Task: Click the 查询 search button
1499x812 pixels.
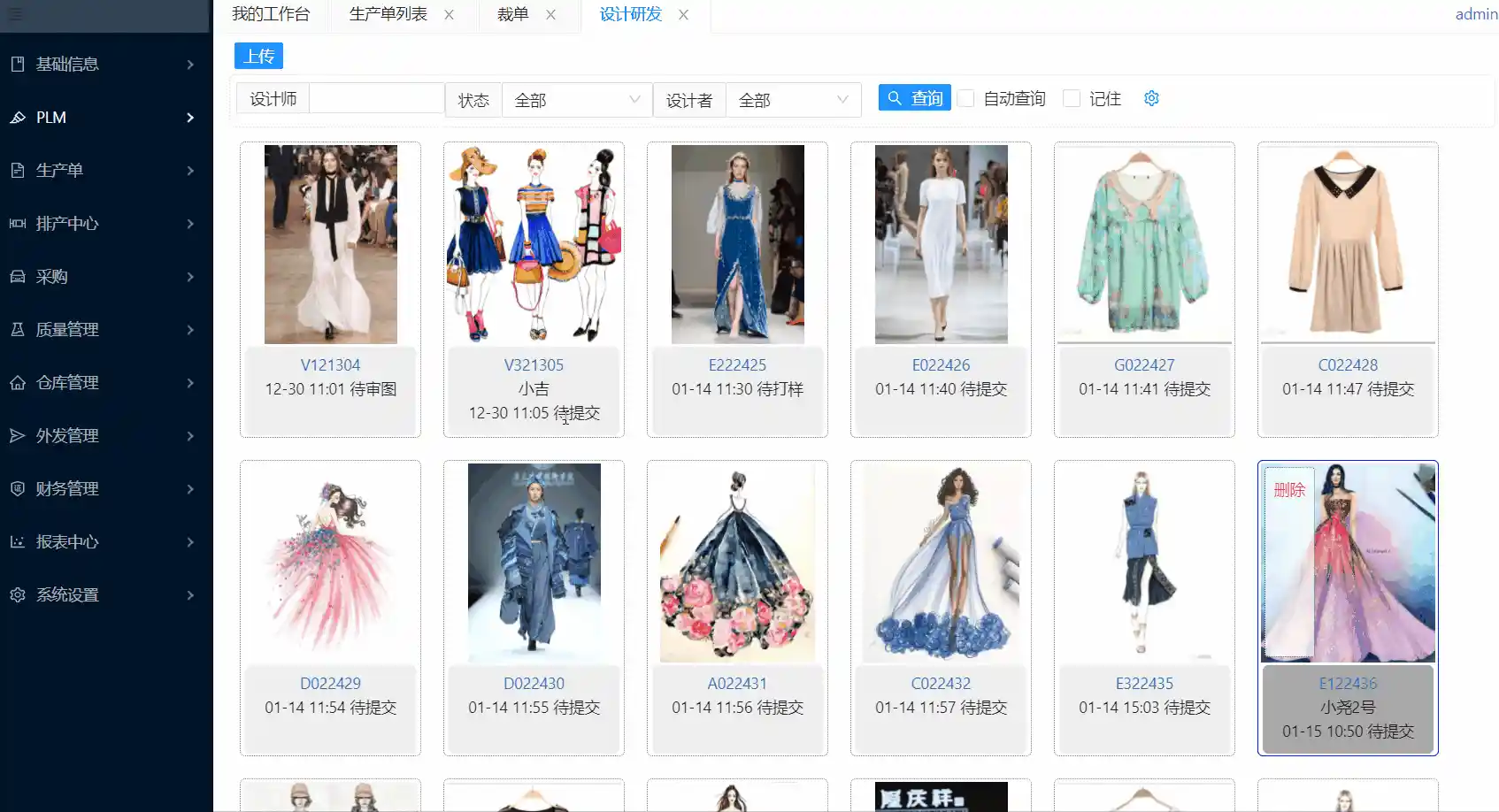Action: 915,97
